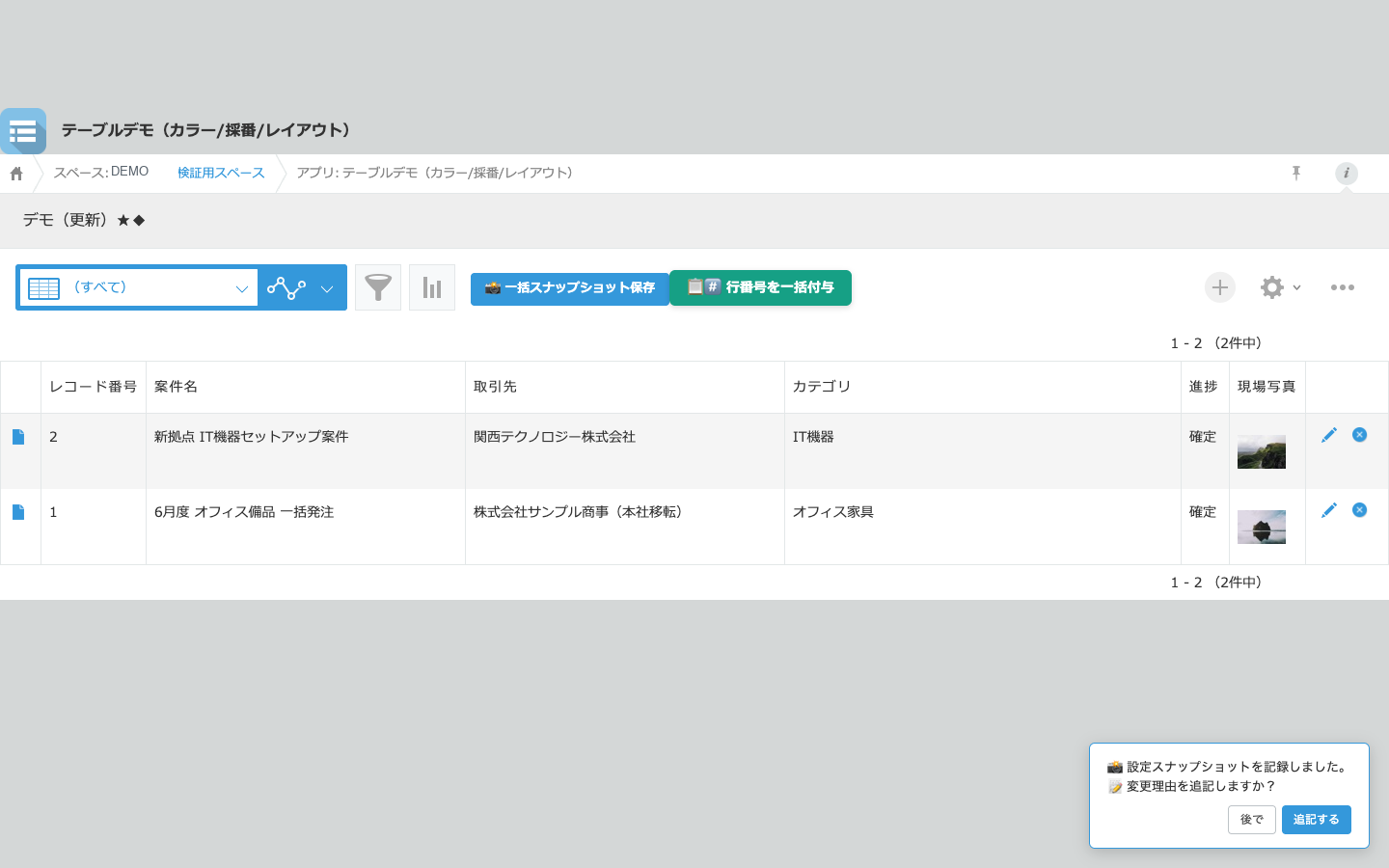Delete record 2 with the x icon

tap(1359, 435)
